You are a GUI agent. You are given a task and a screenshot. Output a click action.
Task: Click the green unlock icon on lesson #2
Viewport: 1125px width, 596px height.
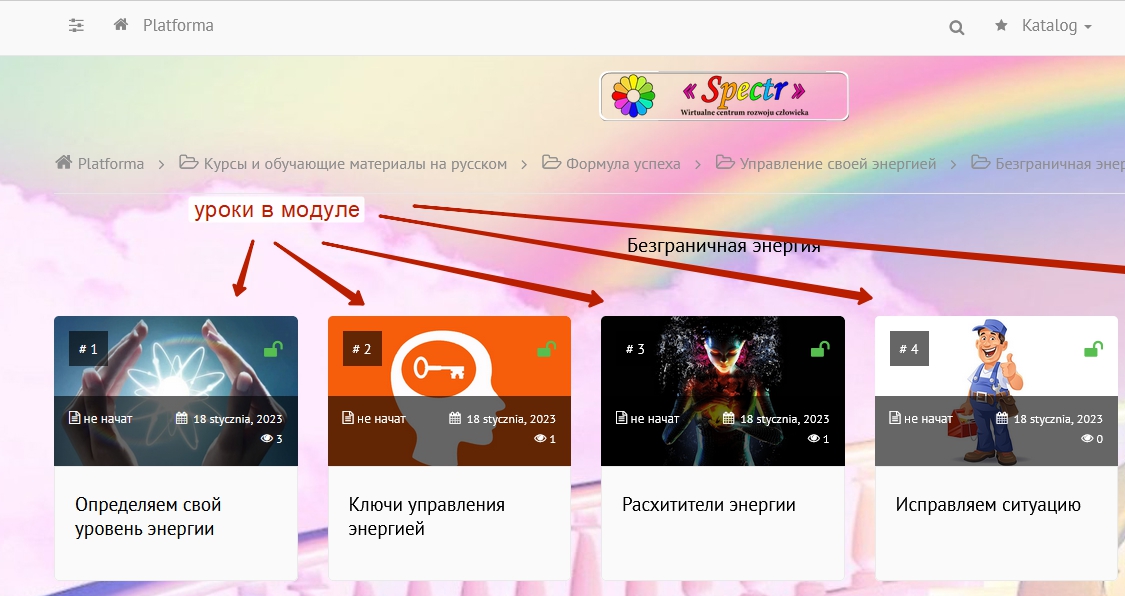click(546, 349)
